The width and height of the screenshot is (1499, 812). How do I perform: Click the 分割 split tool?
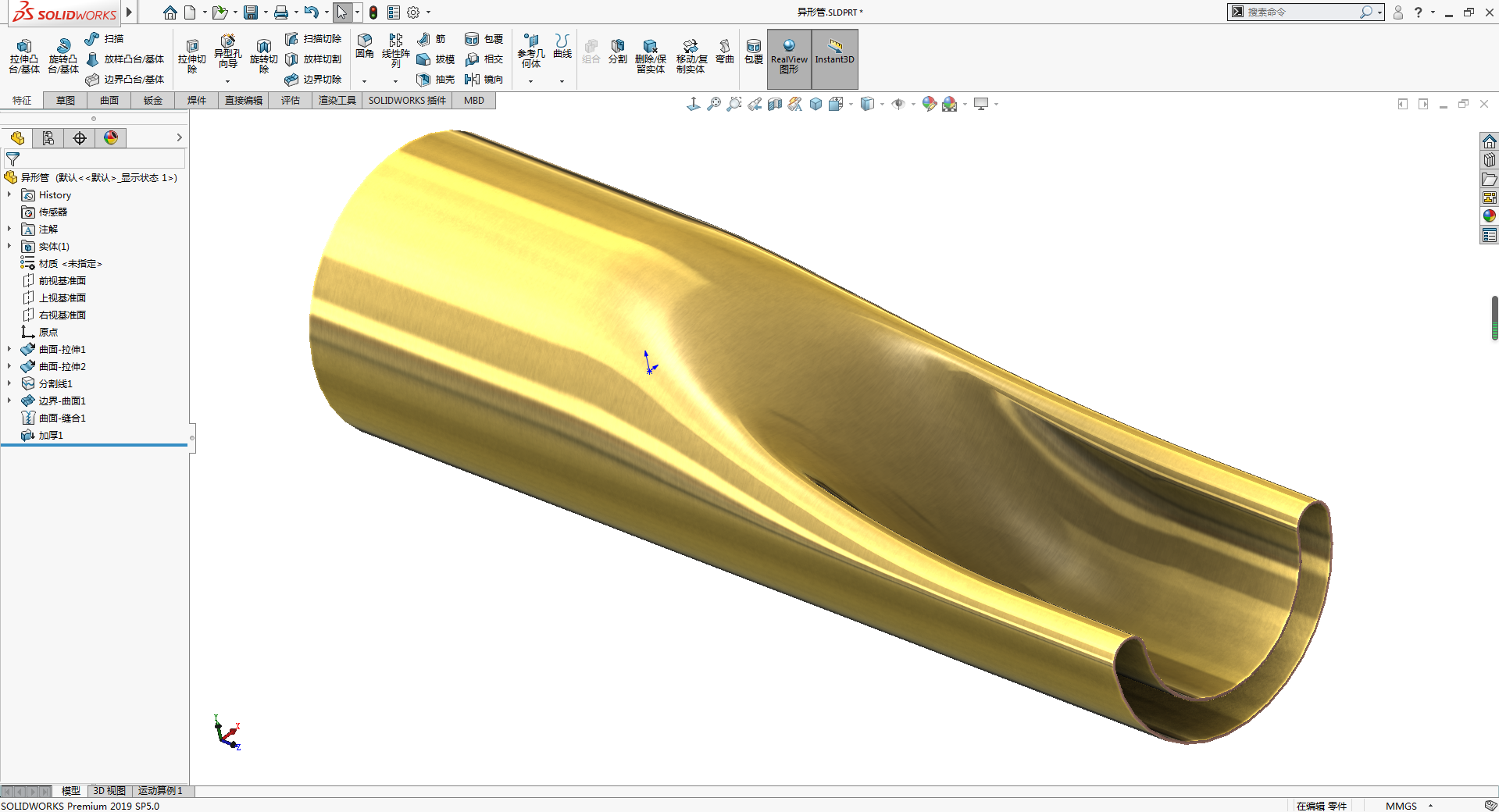pyautogui.click(x=618, y=52)
